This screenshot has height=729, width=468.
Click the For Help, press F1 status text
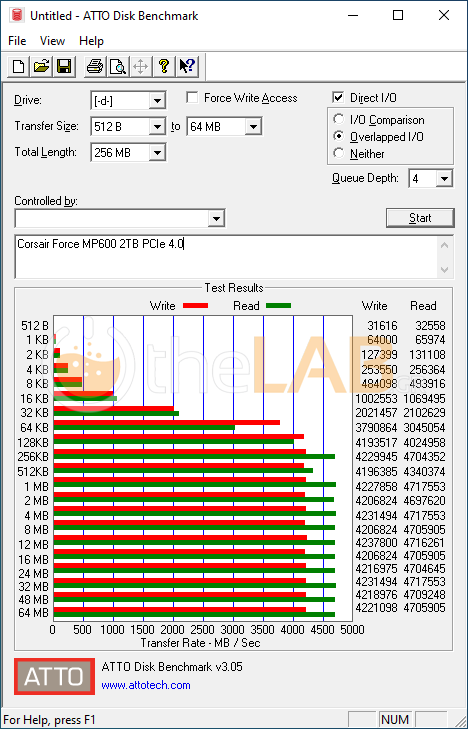pyautogui.click(x=49, y=720)
